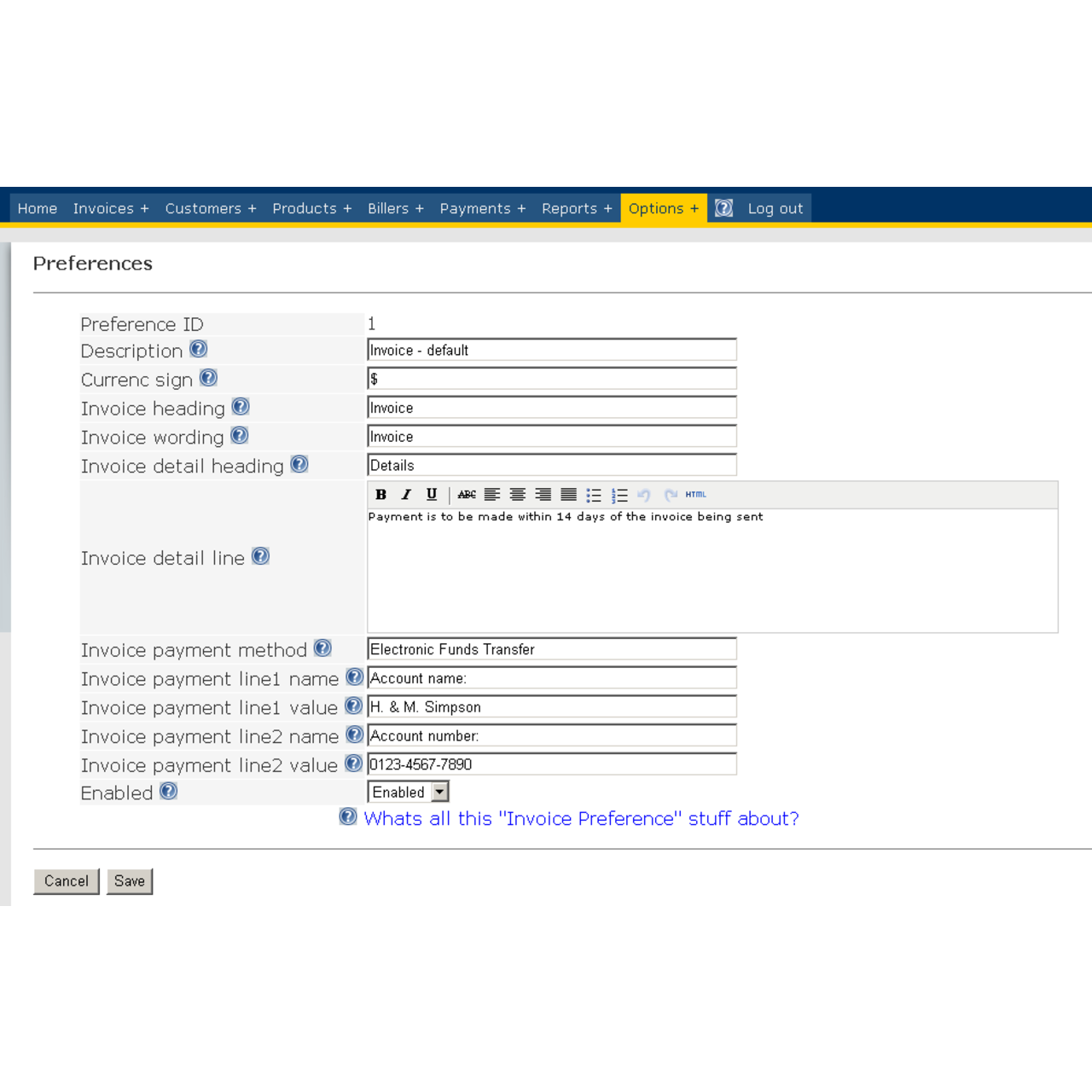Viewport: 1092px width, 1092px height.
Task: Center-align the invoice detail text
Action: tap(518, 495)
